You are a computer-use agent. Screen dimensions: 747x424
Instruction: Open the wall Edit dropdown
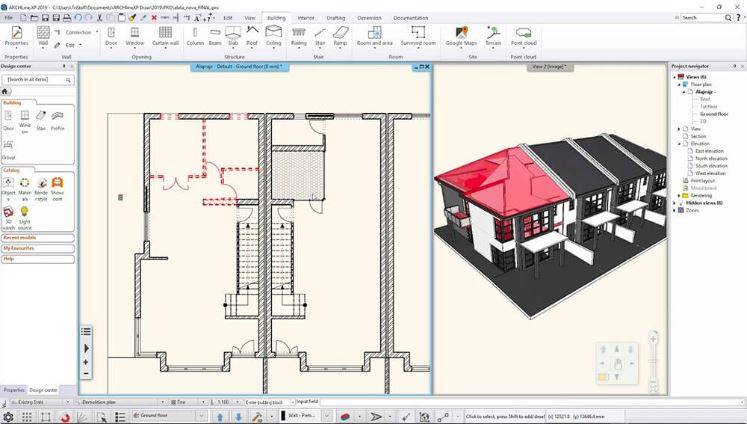[x=70, y=45]
